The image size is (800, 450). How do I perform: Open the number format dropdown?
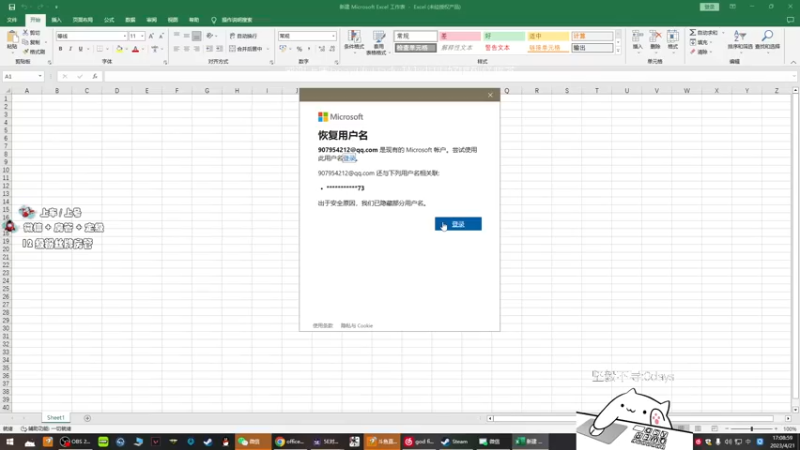pos(333,36)
